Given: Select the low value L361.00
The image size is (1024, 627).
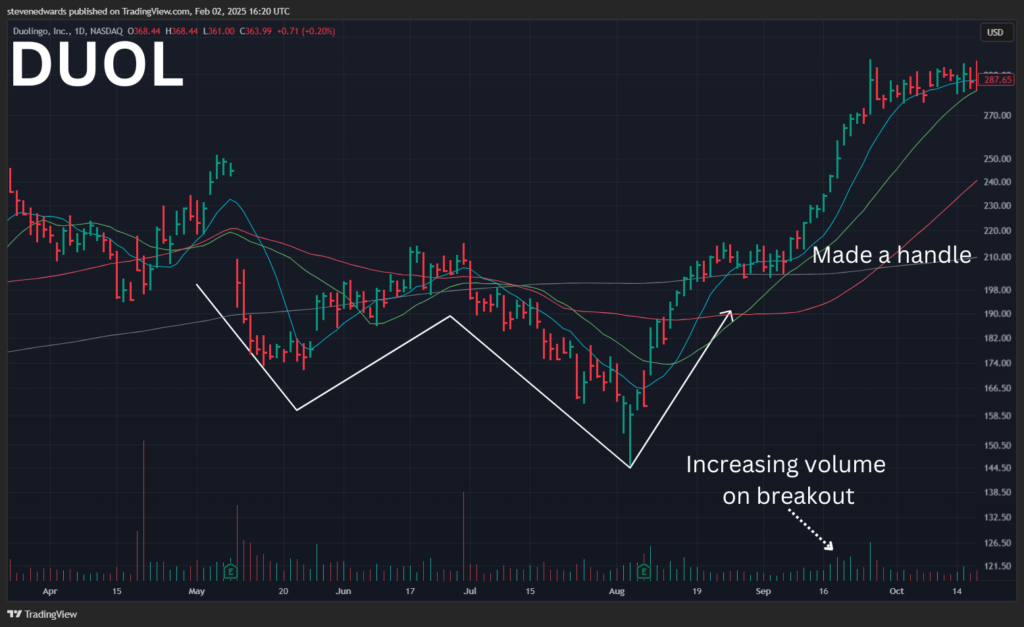Looking at the screenshot, I should tap(218, 31).
